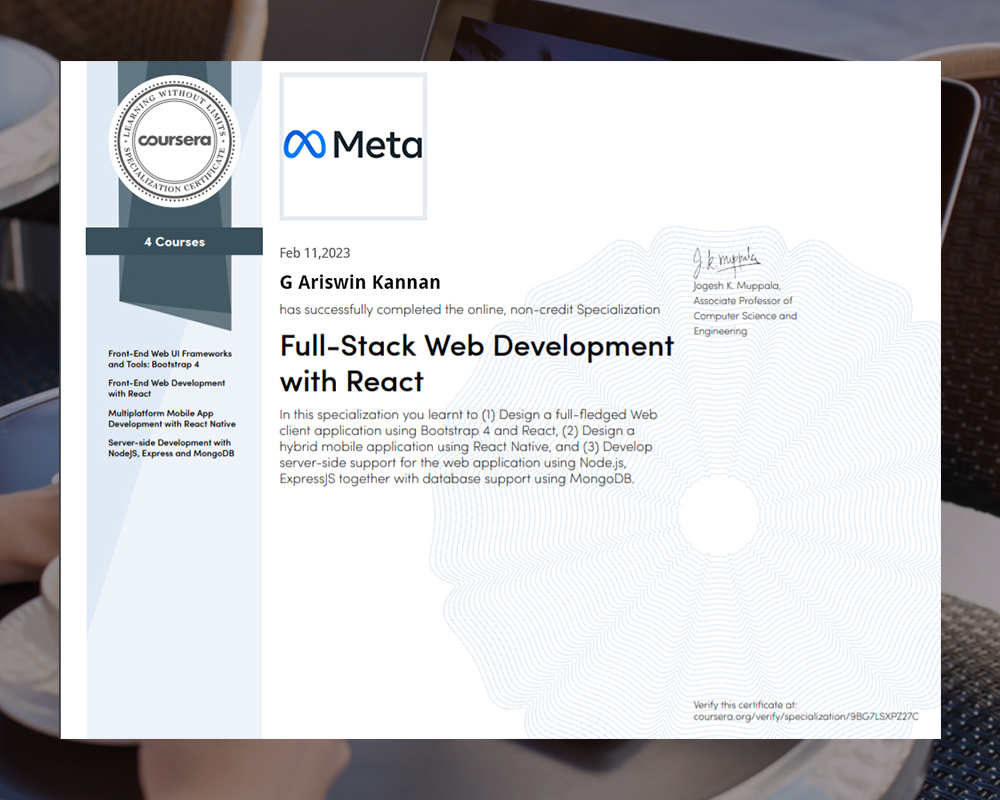1000x800 pixels.
Task: Open Front-End Web UI Frameworks Bootstrap 4 course
Action: 170,359
